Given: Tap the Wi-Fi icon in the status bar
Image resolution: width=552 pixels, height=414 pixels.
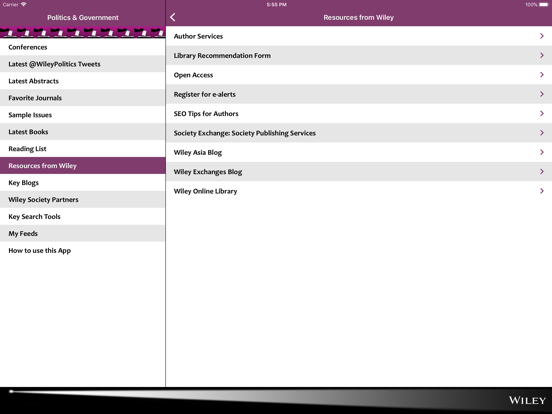Looking at the screenshot, I should [24, 4].
